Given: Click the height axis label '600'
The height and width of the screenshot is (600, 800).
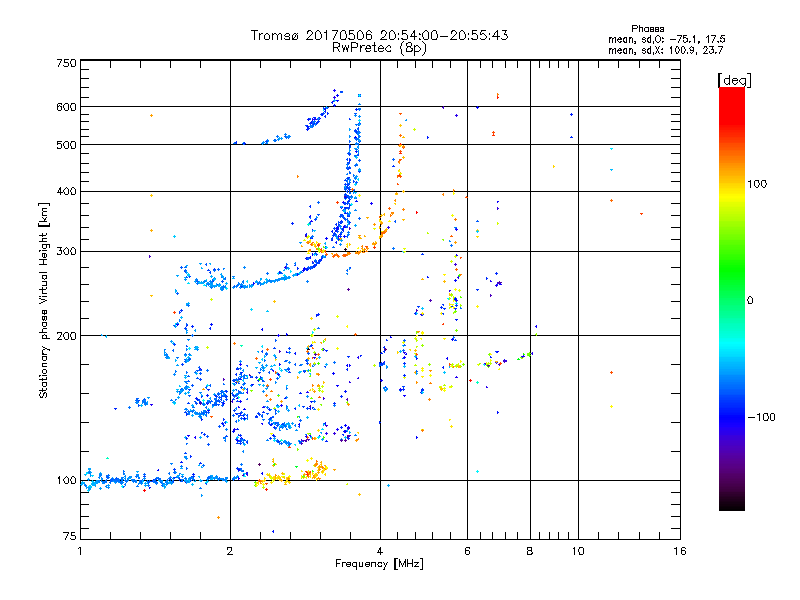Looking at the screenshot, I should click(67, 107).
